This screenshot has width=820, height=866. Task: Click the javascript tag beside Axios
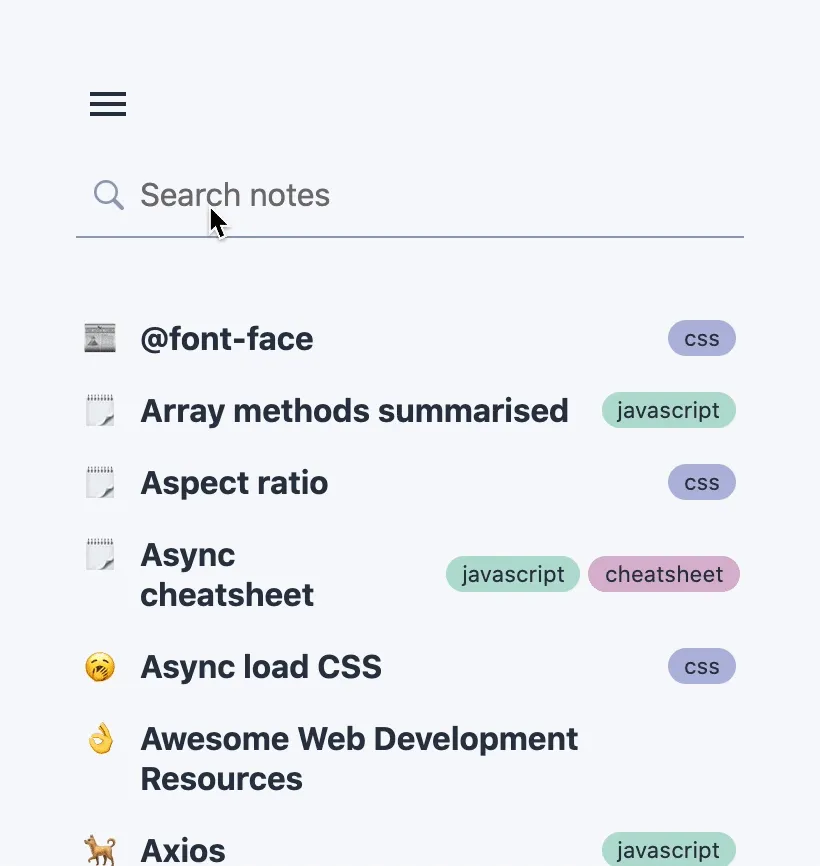[x=668, y=848]
